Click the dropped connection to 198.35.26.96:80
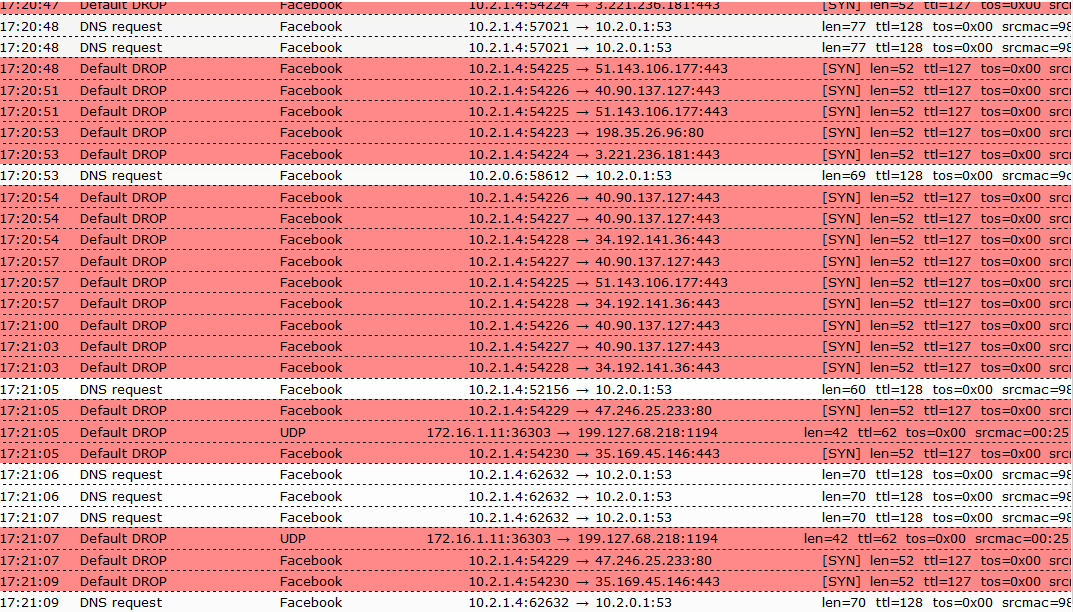 pyautogui.click(x=536, y=133)
